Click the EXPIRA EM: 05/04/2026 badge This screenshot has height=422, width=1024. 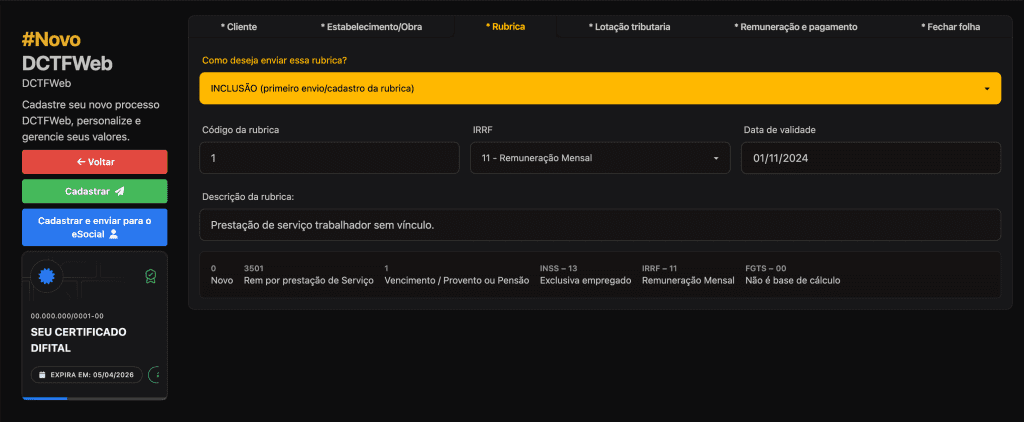86,375
